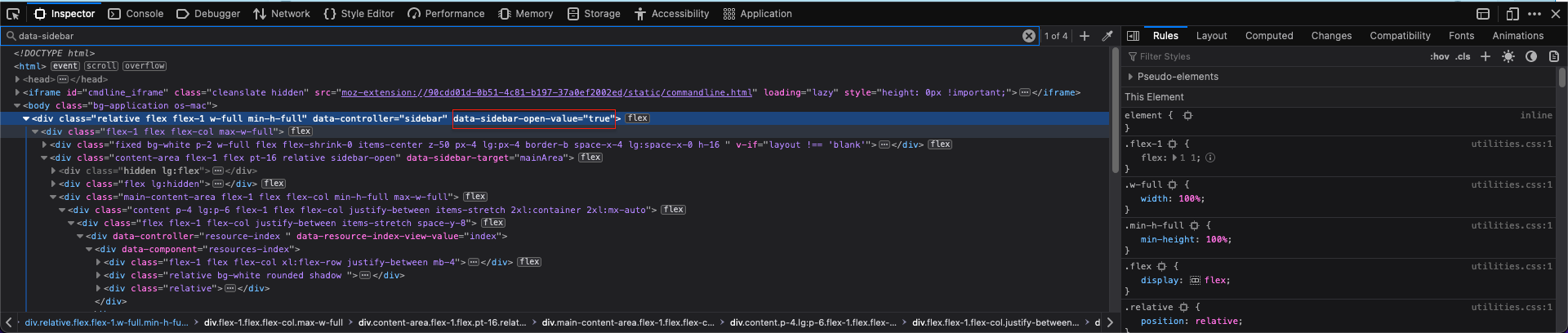Add a new node with plus icon
Screen dimensions: 1568x333
1085,36
